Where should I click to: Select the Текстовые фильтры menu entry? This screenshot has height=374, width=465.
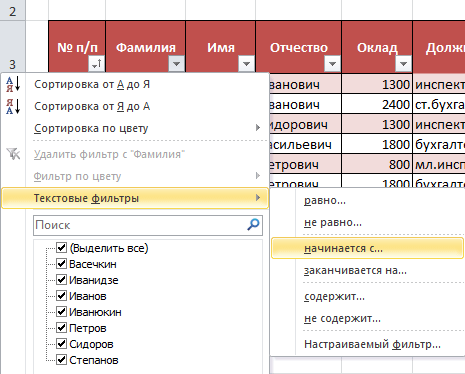tap(135, 198)
